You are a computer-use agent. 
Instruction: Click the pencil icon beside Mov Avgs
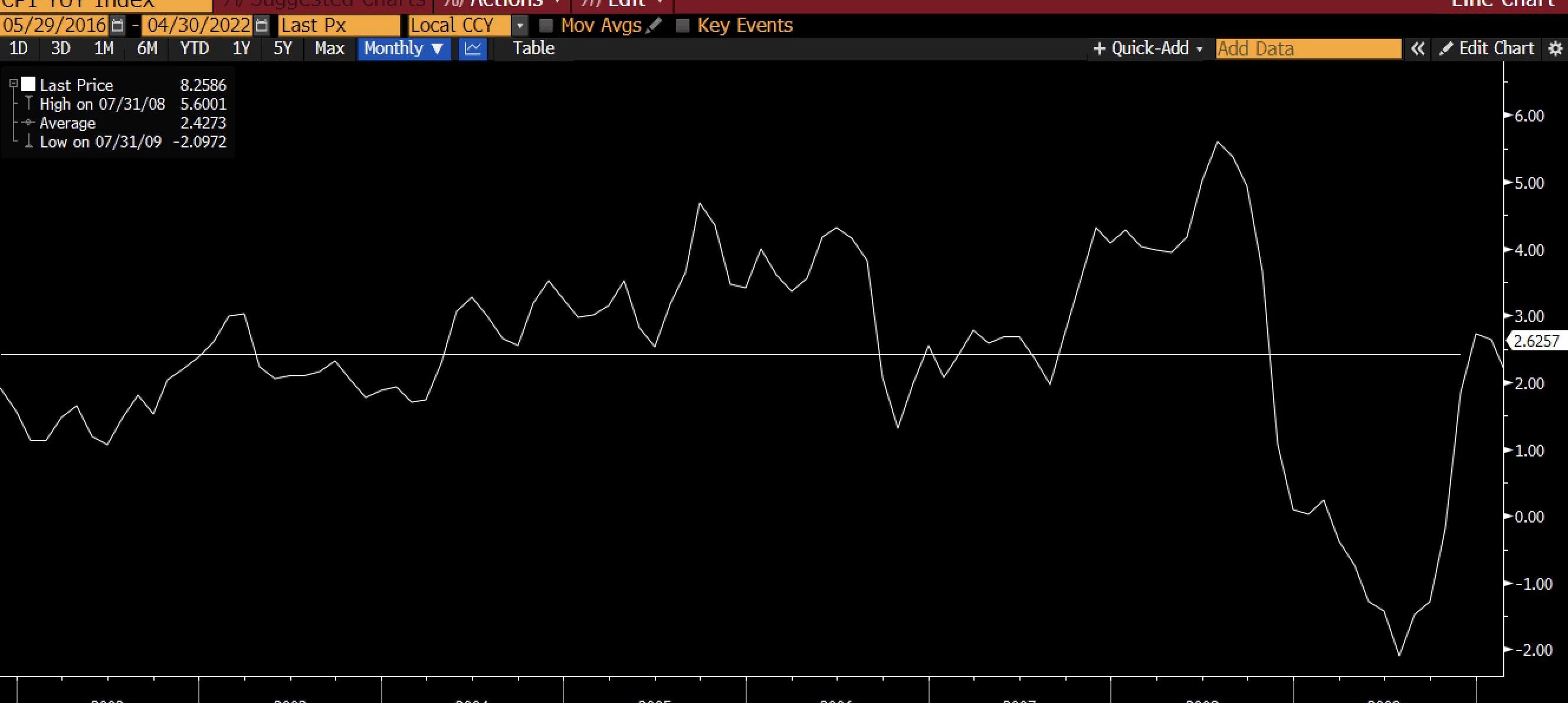(x=654, y=25)
